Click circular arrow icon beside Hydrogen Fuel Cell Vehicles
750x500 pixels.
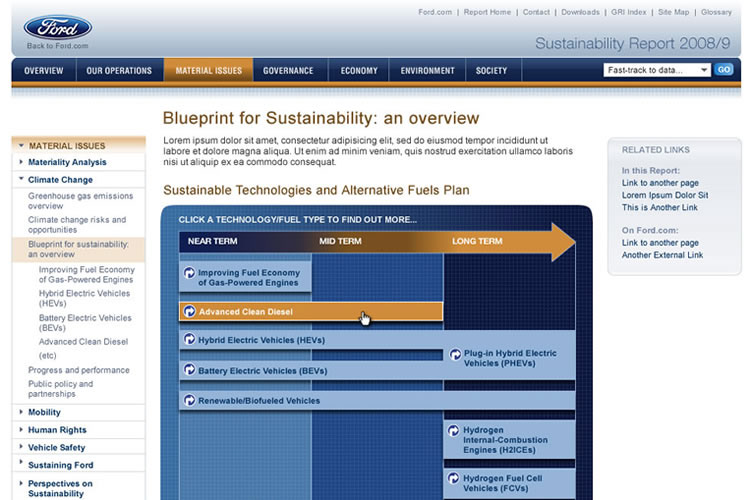(453, 478)
